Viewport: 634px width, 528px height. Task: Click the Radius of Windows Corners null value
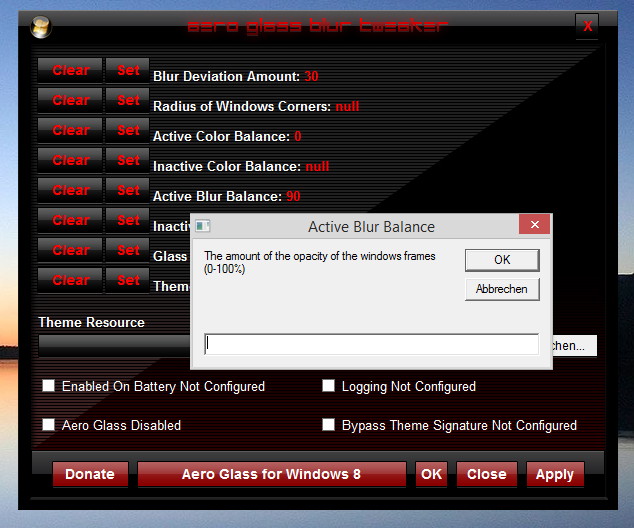click(x=347, y=106)
